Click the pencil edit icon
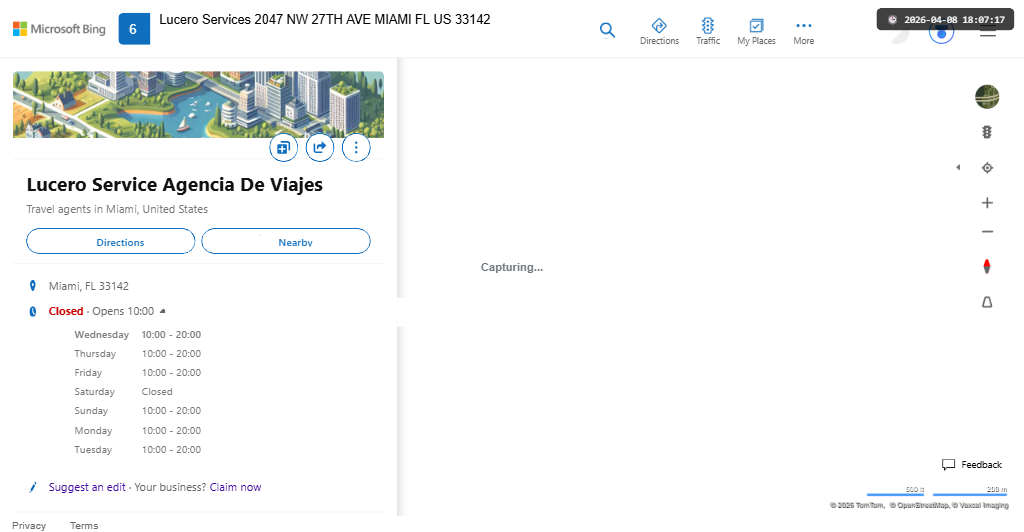Image resolution: width=1024 pixels, height=532 pixels. pyautogui.click(x=33, y=487)
